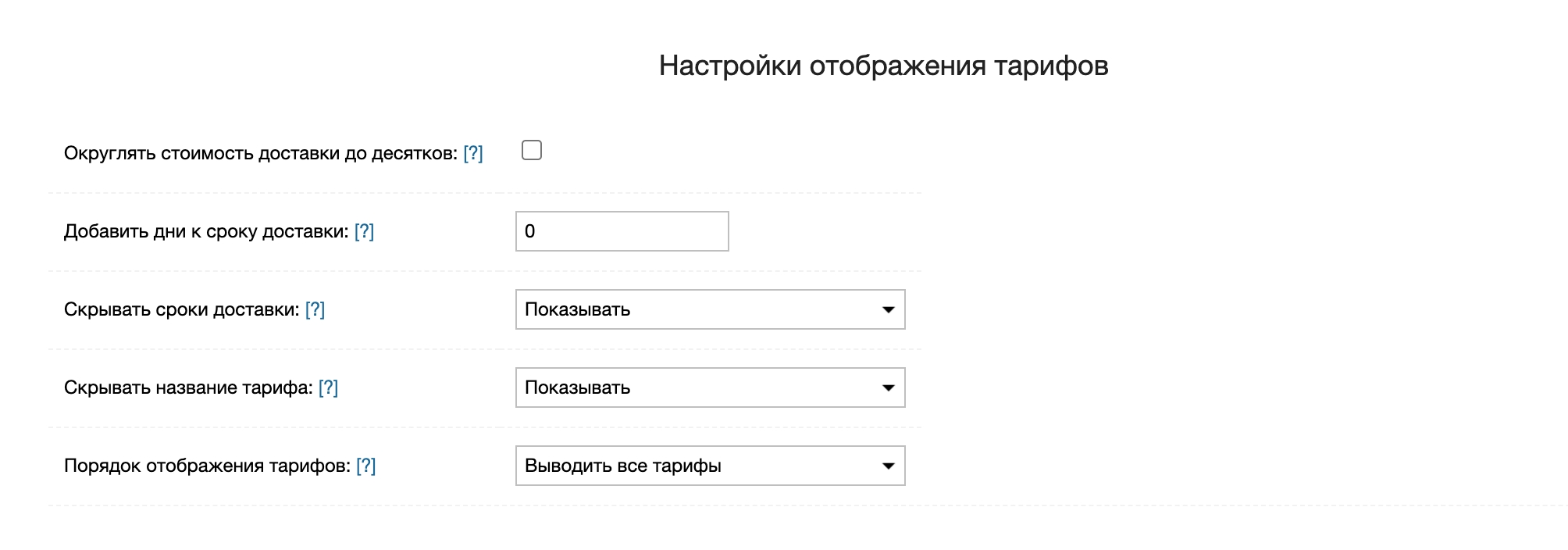
Task: Open help for 'Добавить дни к сроку доставки'
Action: click(x=364, y=231)
